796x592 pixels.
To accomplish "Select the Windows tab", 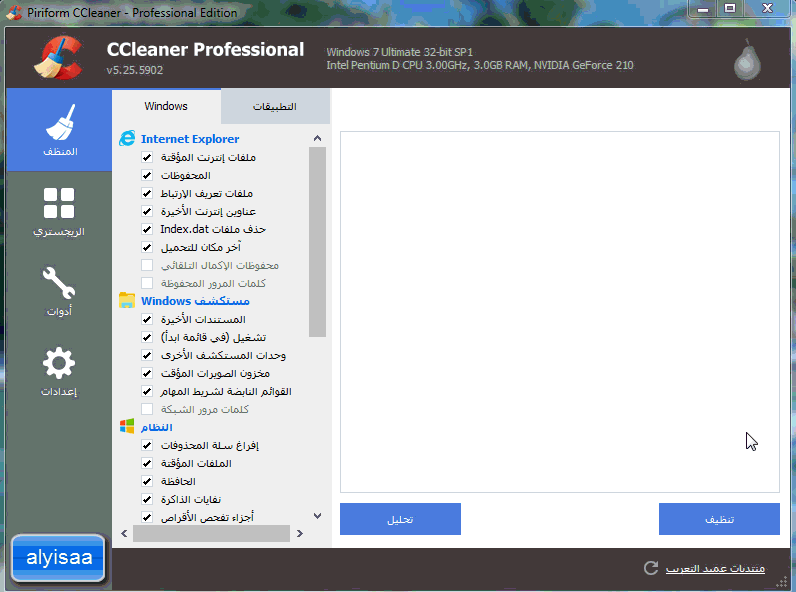I will 166,106.
